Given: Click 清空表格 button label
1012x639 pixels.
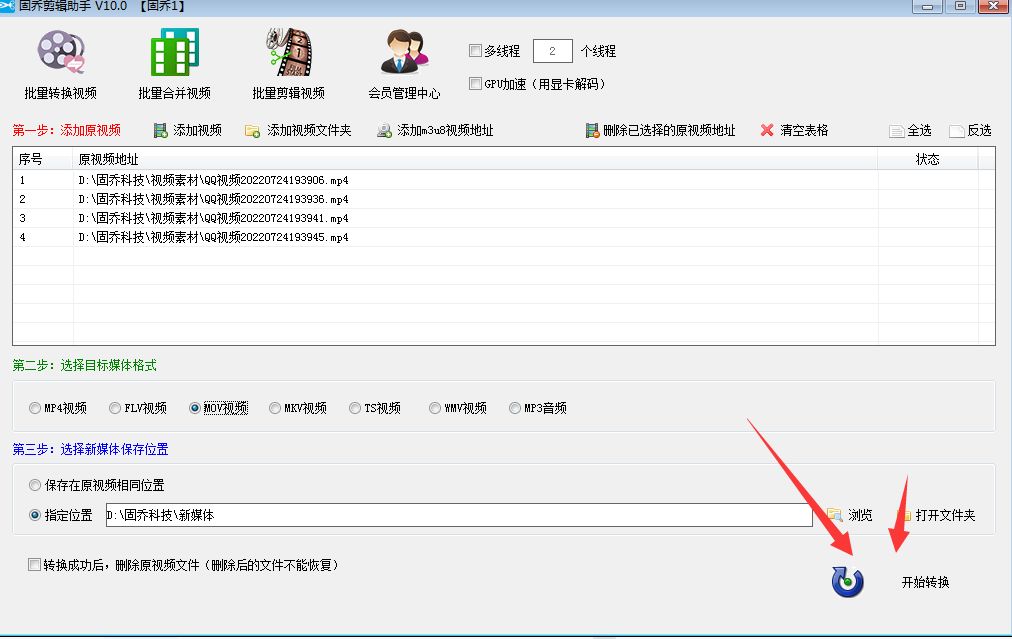Looking at the screenshot, I should 804,130.
